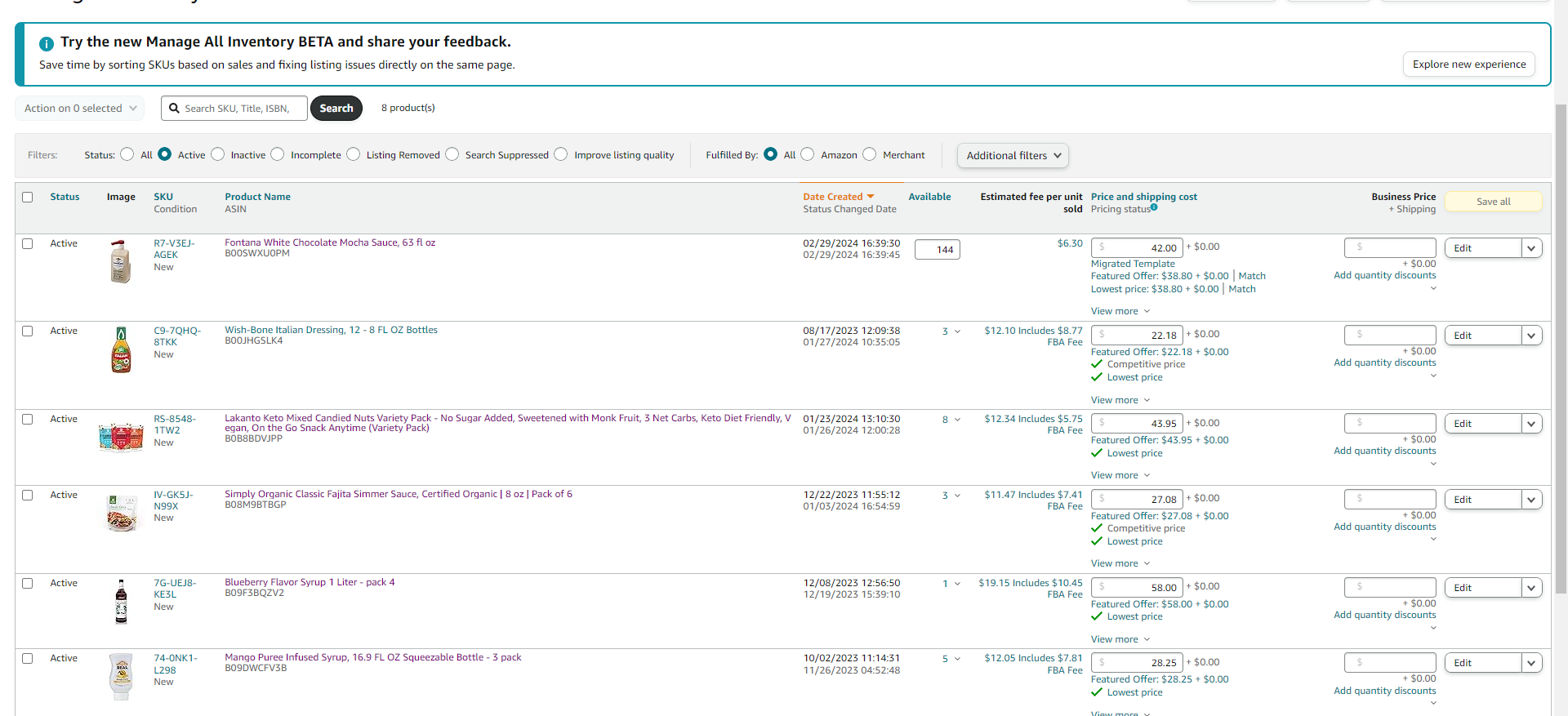Sort by the Status column header
This screenshot has width=1568, height=716.
(65, 197)
